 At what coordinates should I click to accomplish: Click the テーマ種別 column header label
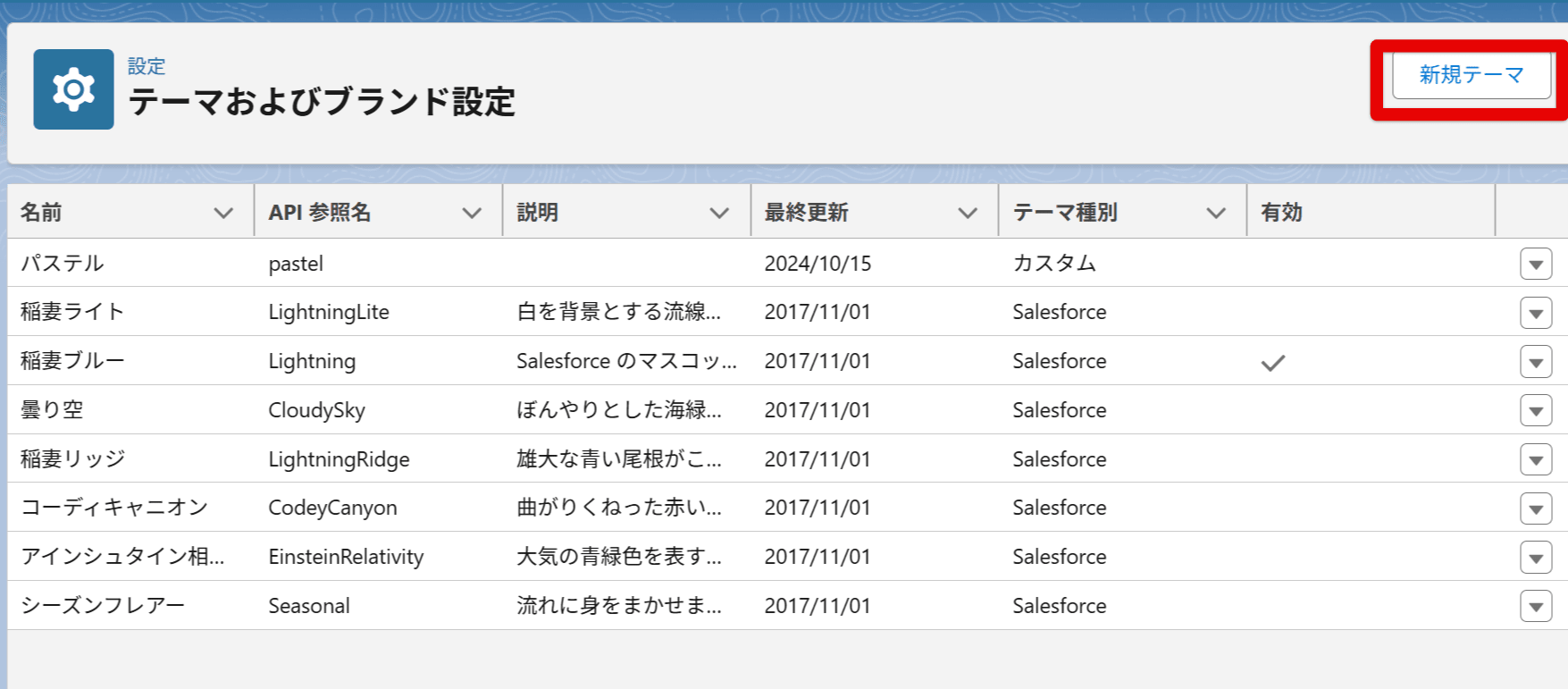(x=1065, y=213)
